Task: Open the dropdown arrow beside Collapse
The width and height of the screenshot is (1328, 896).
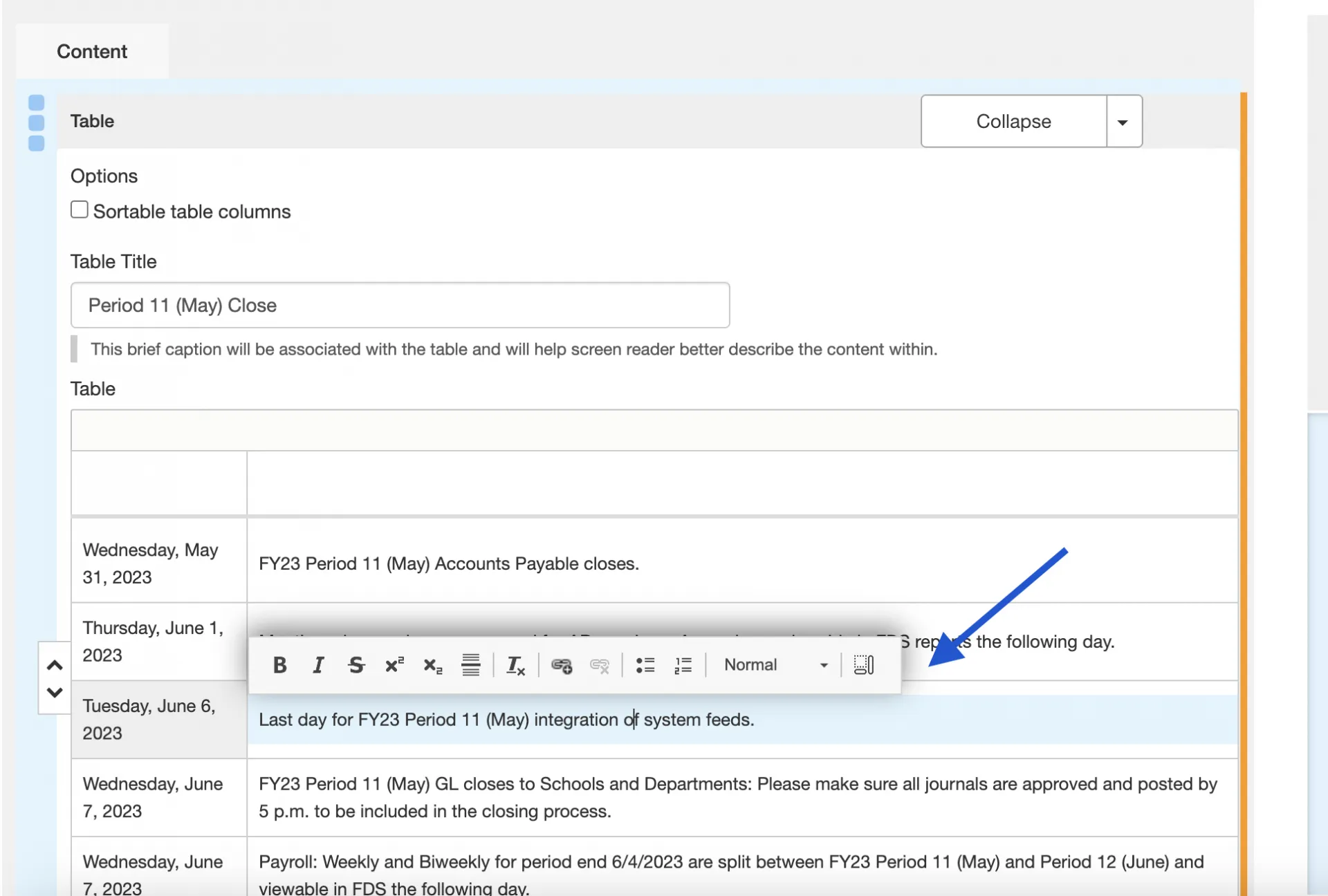Action: click(1124, 121)
